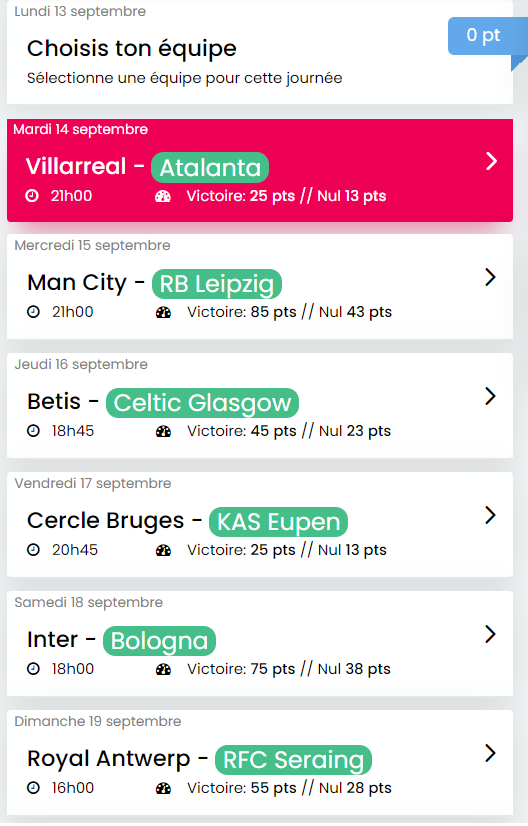
Task: Click the 0 pt score ribbon
Action: pos(483,35)
